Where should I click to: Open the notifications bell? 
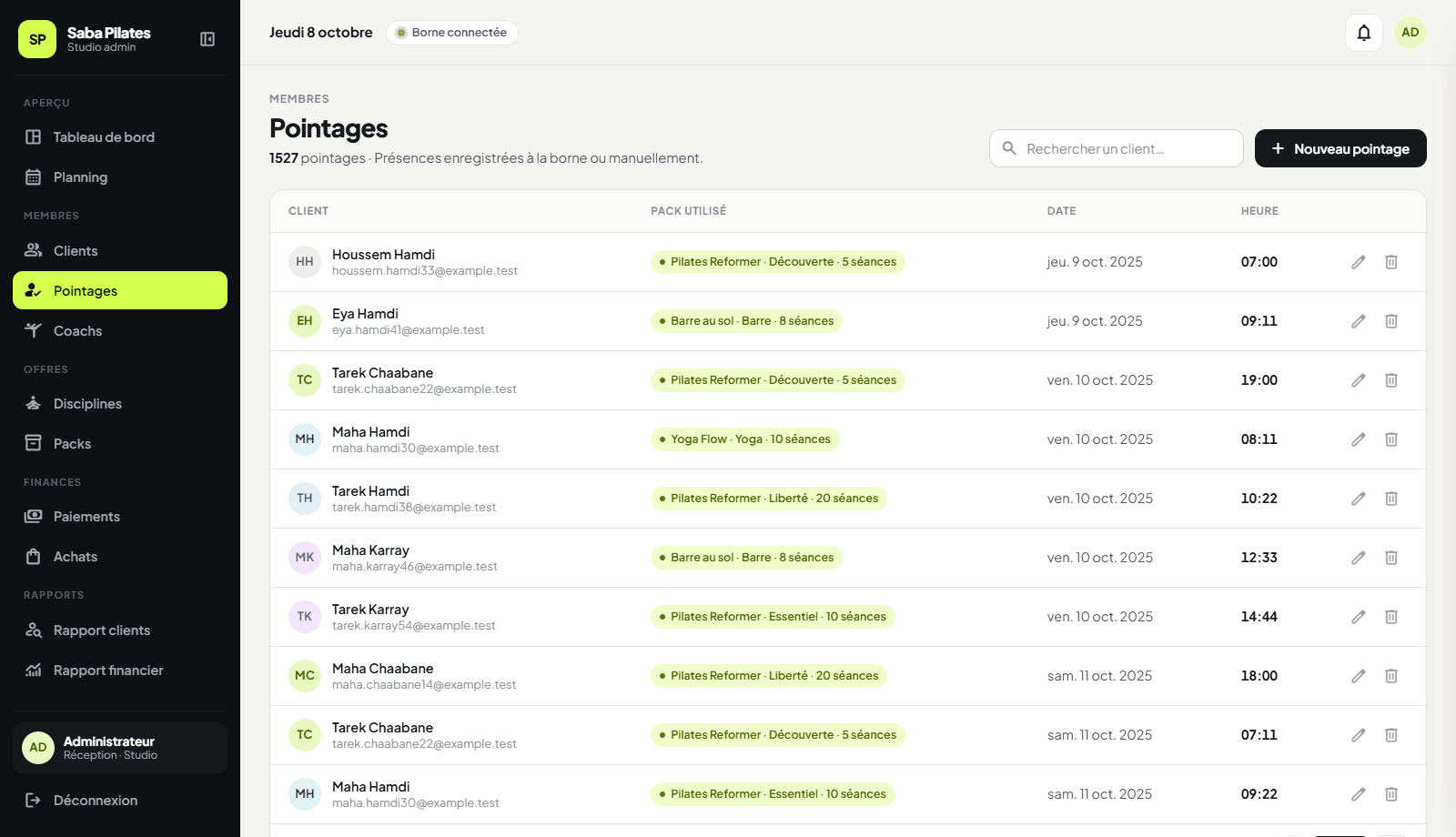pyautogui.click(x=1364, y=33)
